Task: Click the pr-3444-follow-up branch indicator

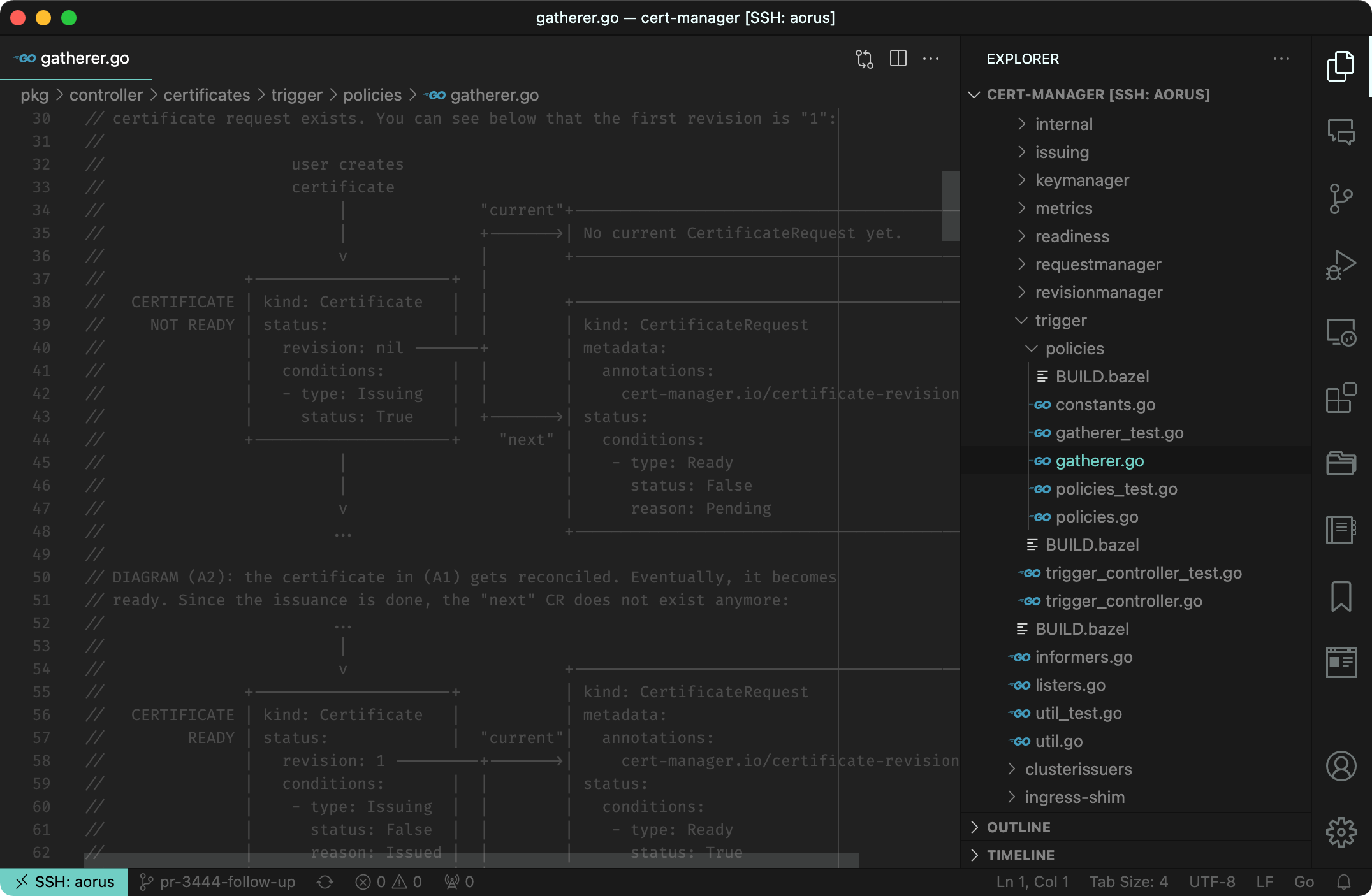Action: pyautogui.click(x=218, y=882)
